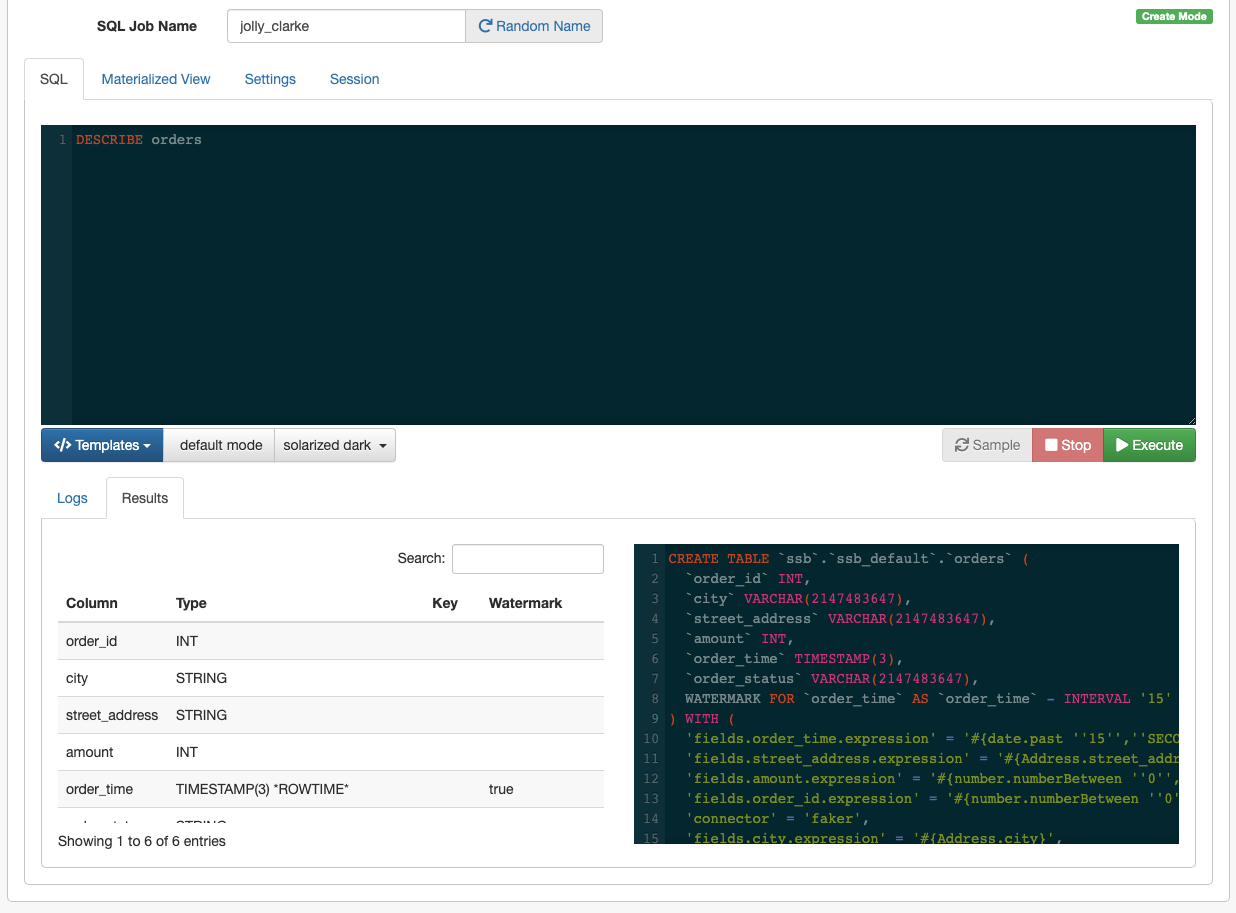Select the Results tab

(145, 498)
